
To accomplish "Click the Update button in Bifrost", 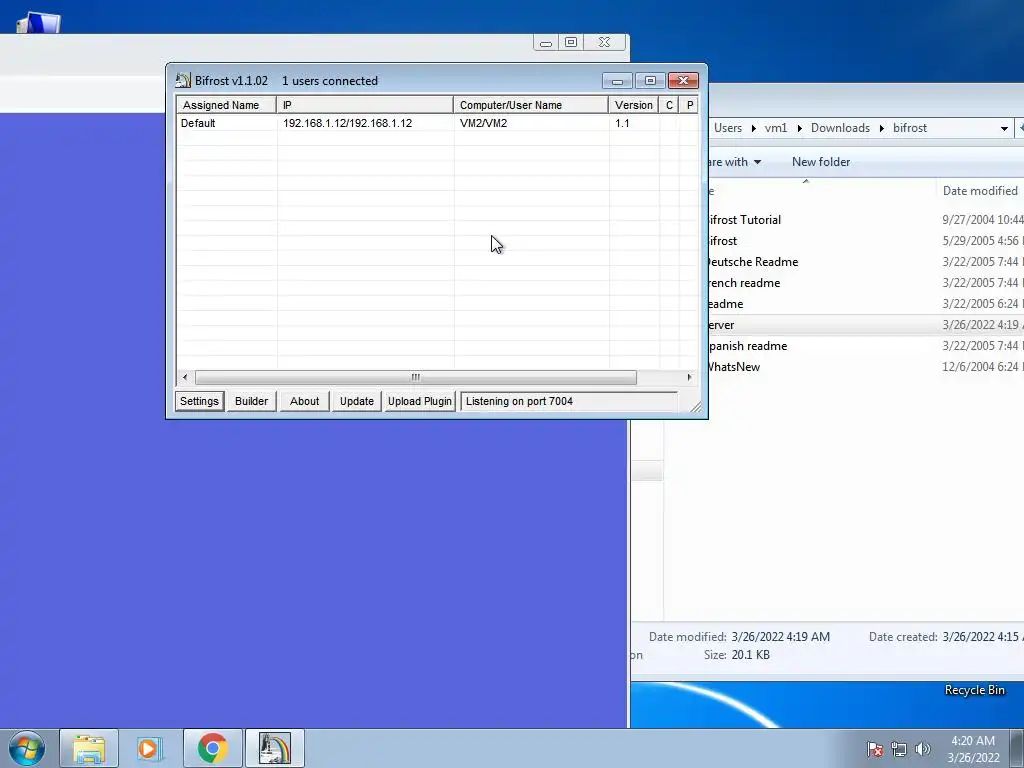I will coord(357,401).
